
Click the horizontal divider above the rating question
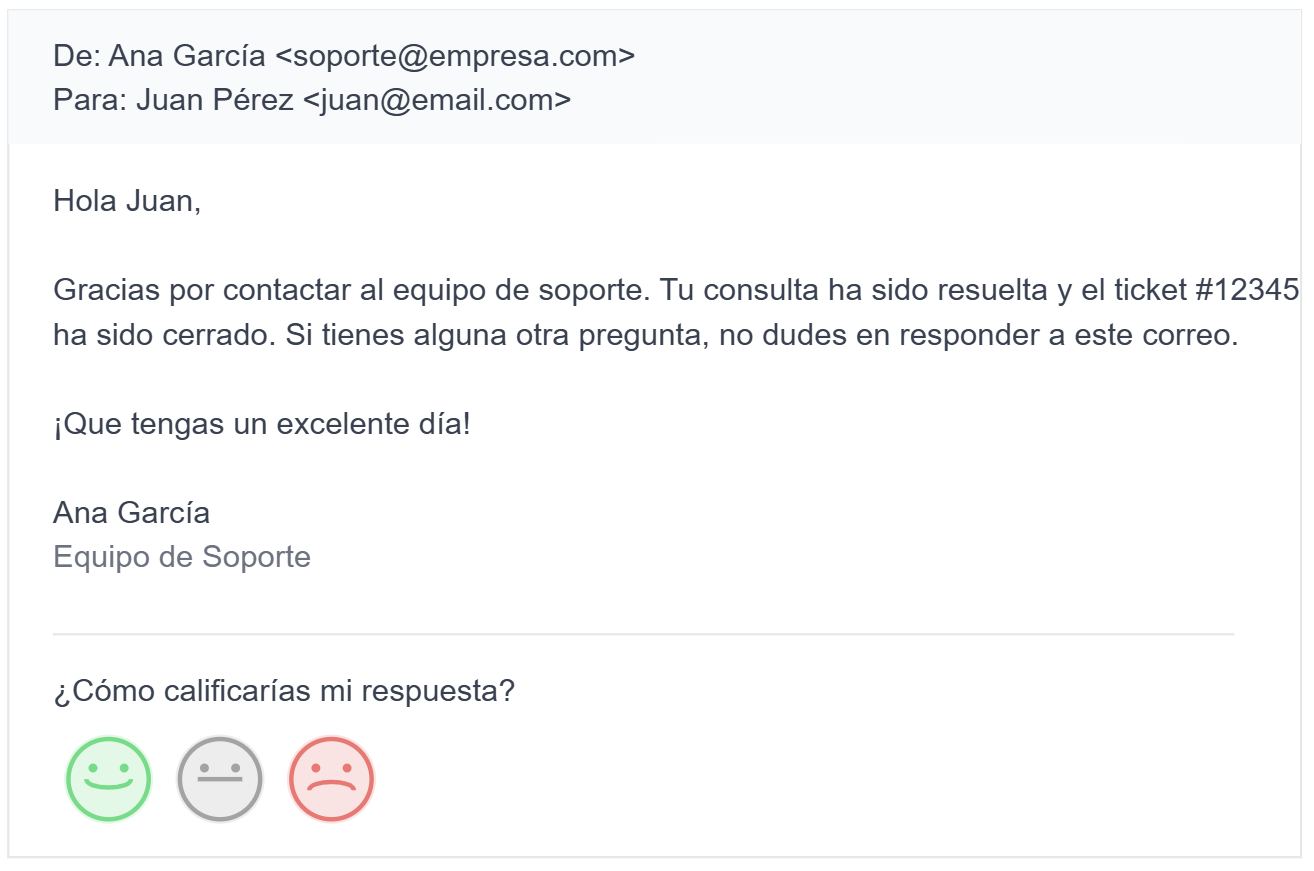click(x=643, y=634)
